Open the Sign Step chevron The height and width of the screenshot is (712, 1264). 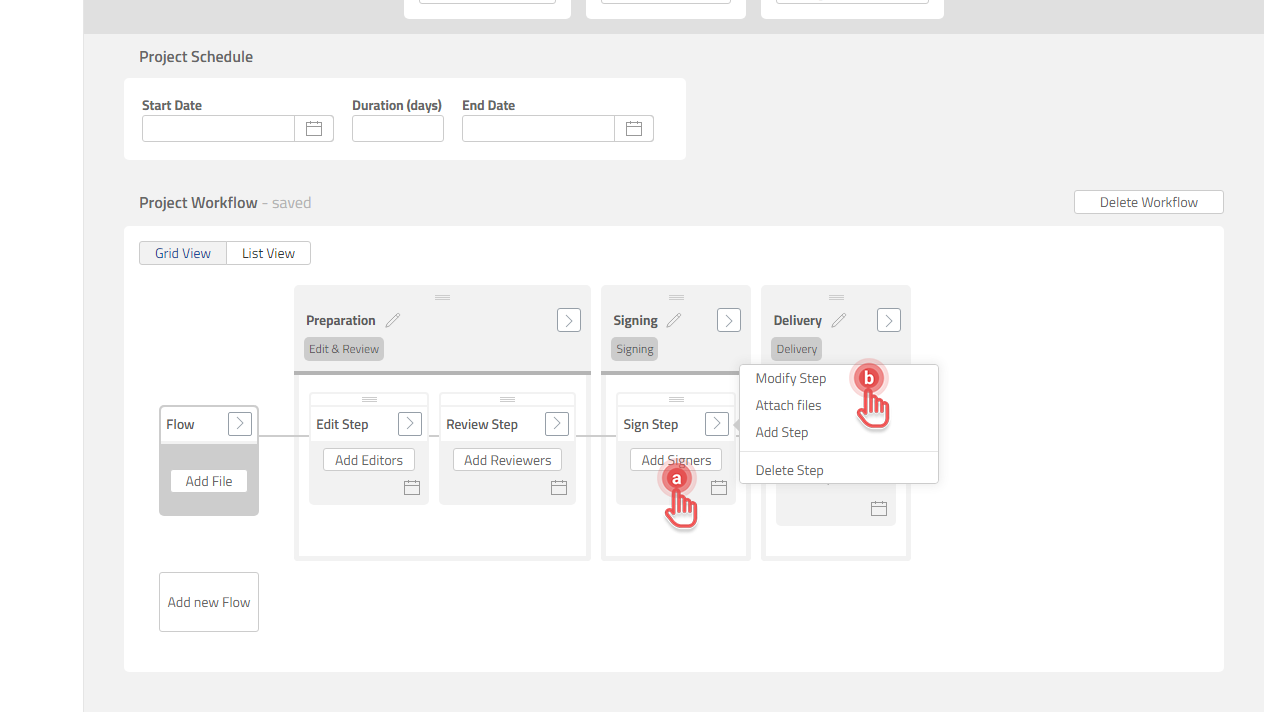[x=716, y=423]
